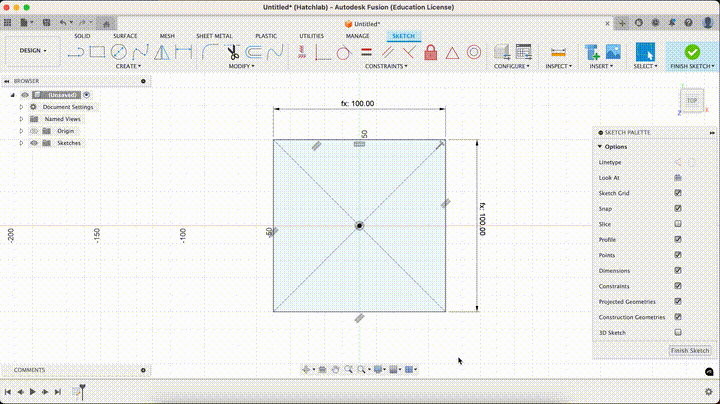
Task: Apply the Tangent constraint
Action: pyautogui.click(x=343, y=53)
